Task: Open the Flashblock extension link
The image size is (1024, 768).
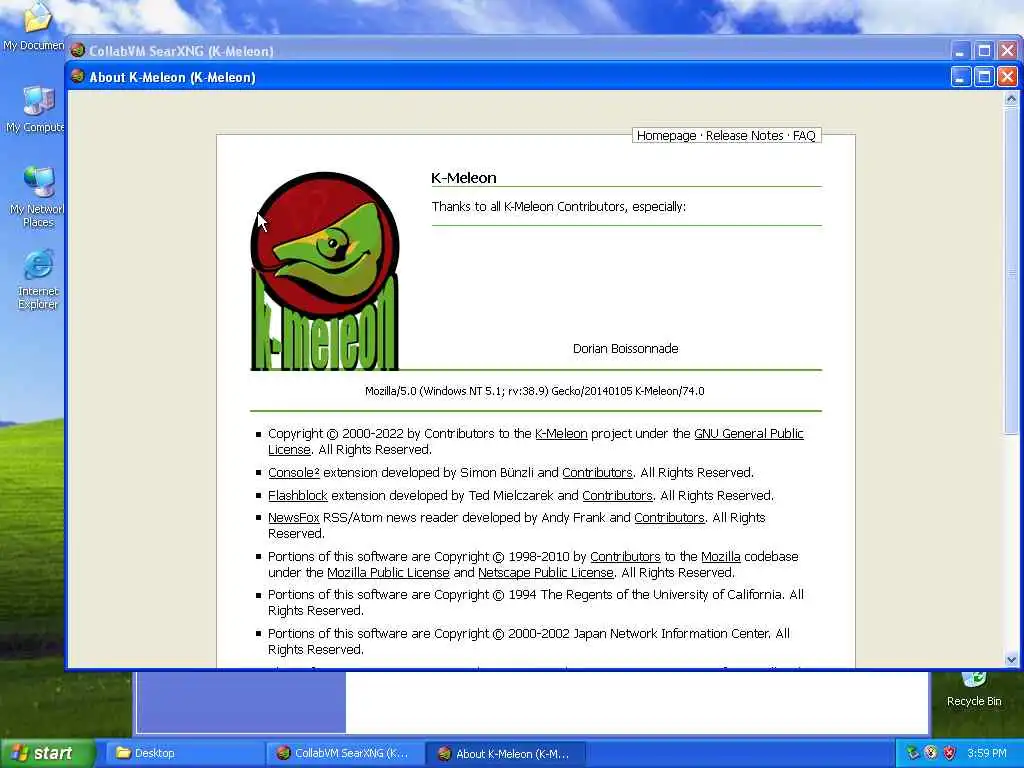Action: [x=298, y=496]
